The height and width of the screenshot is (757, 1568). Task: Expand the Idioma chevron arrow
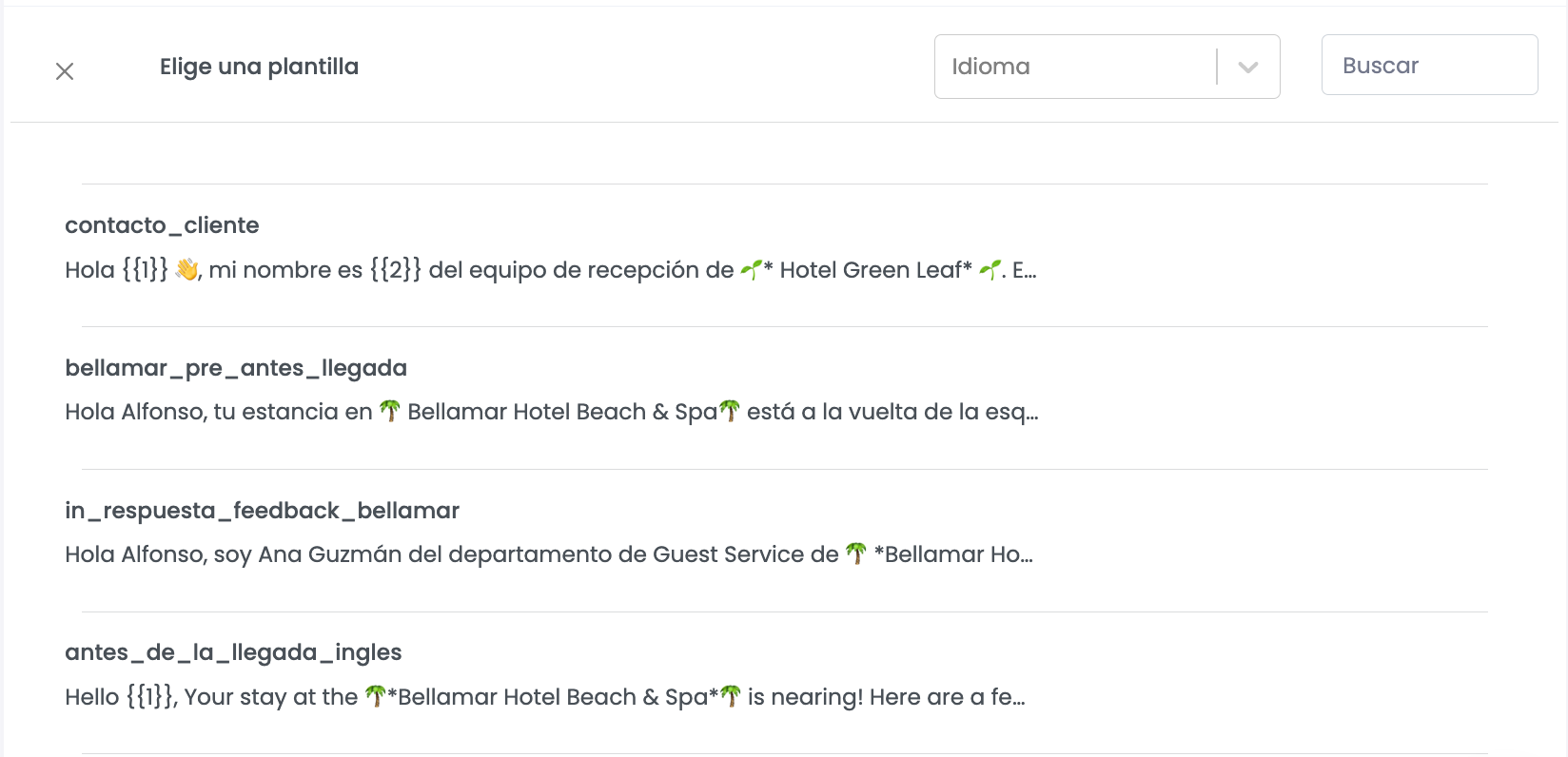tap(1248, 67)
